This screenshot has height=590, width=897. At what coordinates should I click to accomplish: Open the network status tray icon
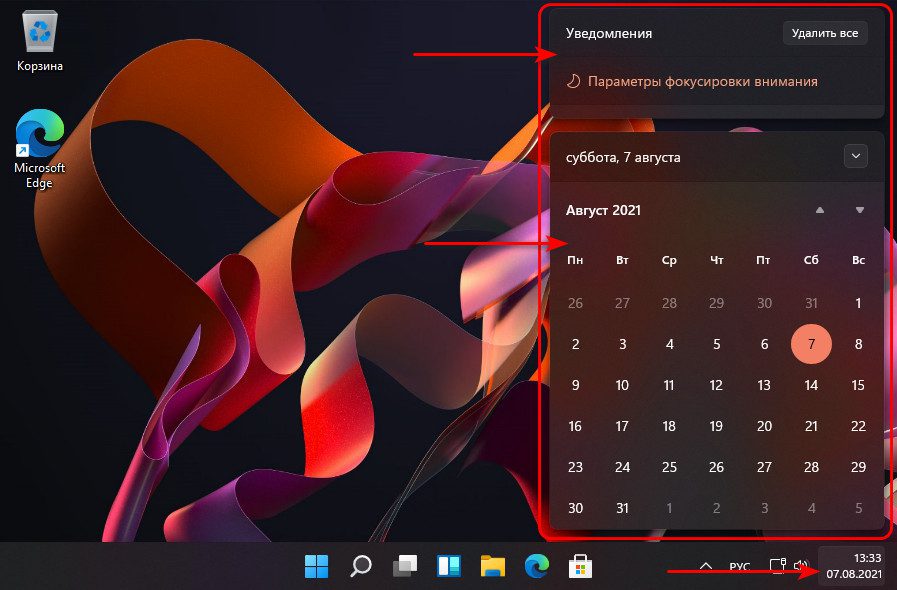tap(777, 566)
